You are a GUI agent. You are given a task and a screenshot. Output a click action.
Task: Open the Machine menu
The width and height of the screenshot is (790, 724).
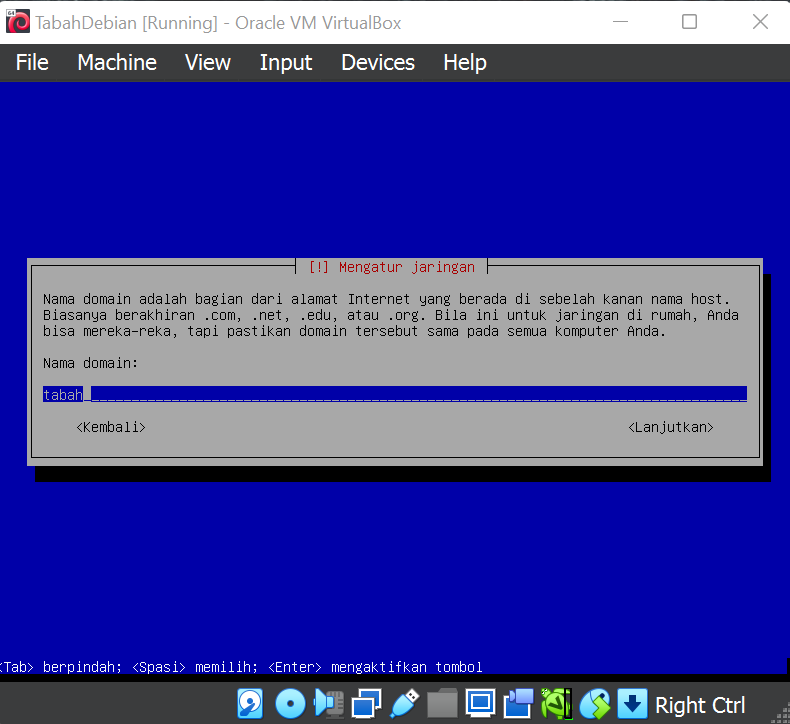[117, 63]
